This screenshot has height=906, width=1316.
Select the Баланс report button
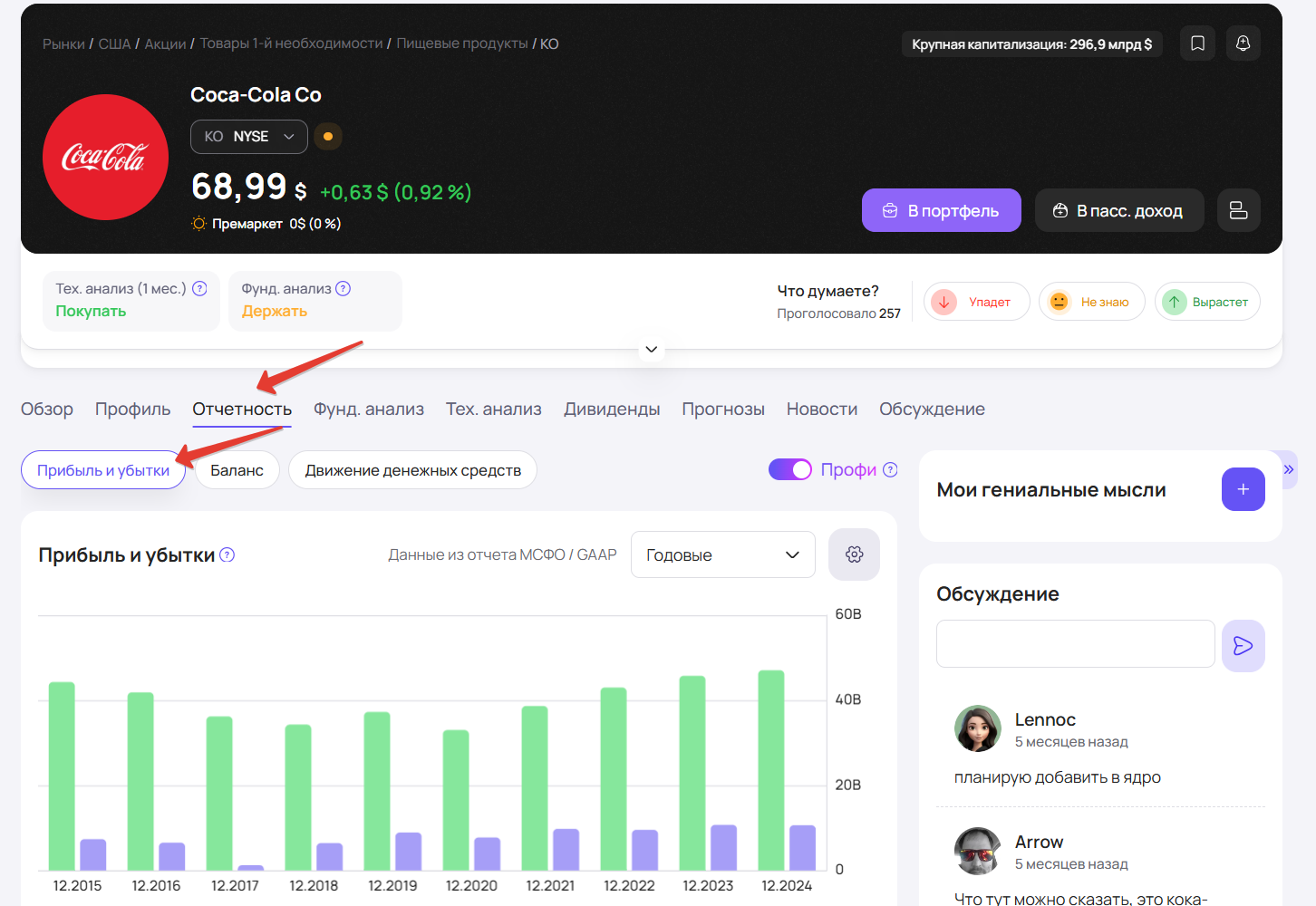[x=237, y=470]
